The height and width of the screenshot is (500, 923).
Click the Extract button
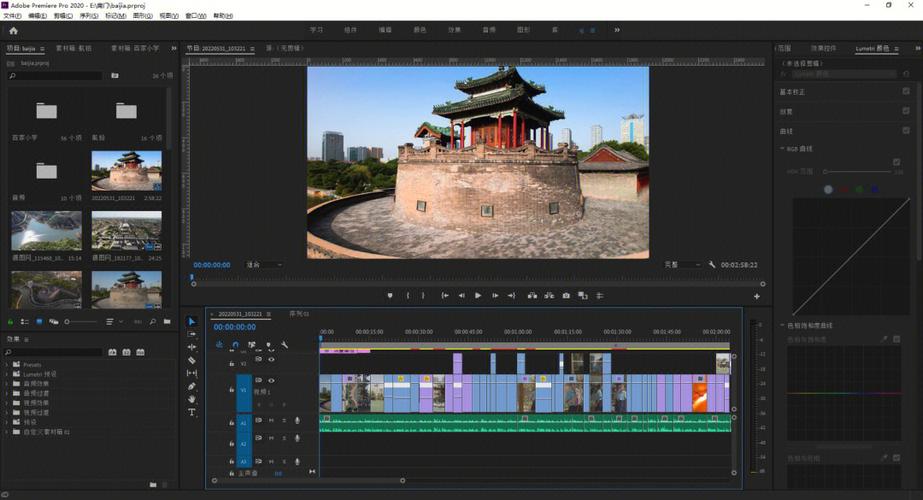point(549,296)
